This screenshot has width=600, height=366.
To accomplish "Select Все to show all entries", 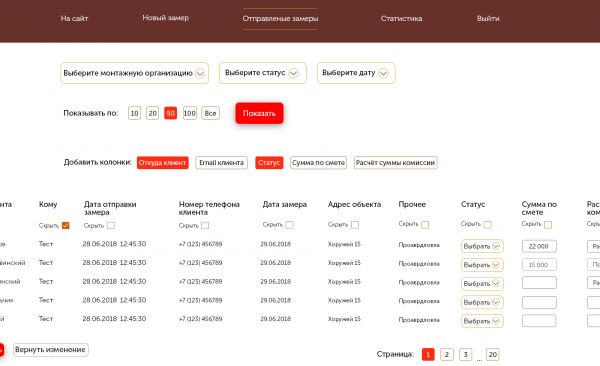I will [210, 113].
